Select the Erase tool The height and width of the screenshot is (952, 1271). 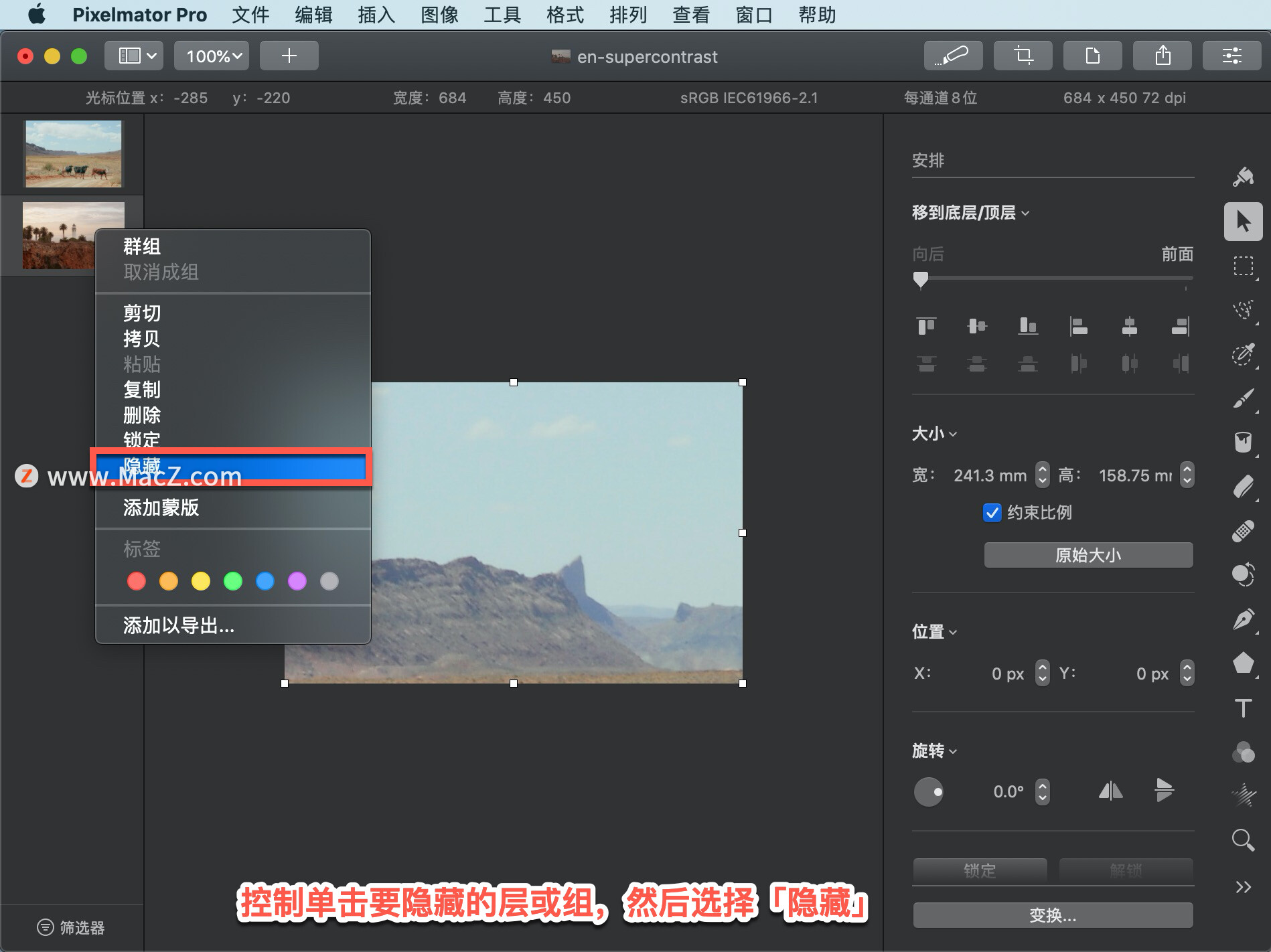pyautogui.click(x=1243, y=487)
